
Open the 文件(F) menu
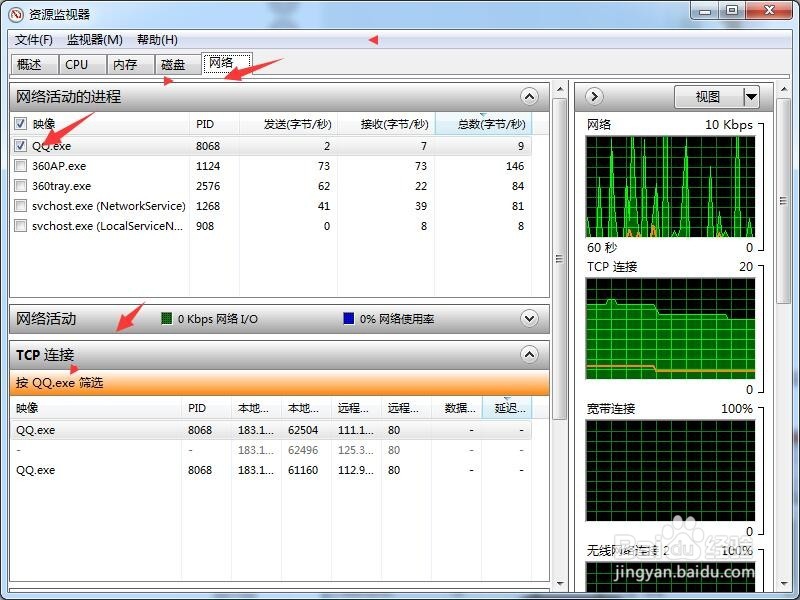tap(34, 40)
